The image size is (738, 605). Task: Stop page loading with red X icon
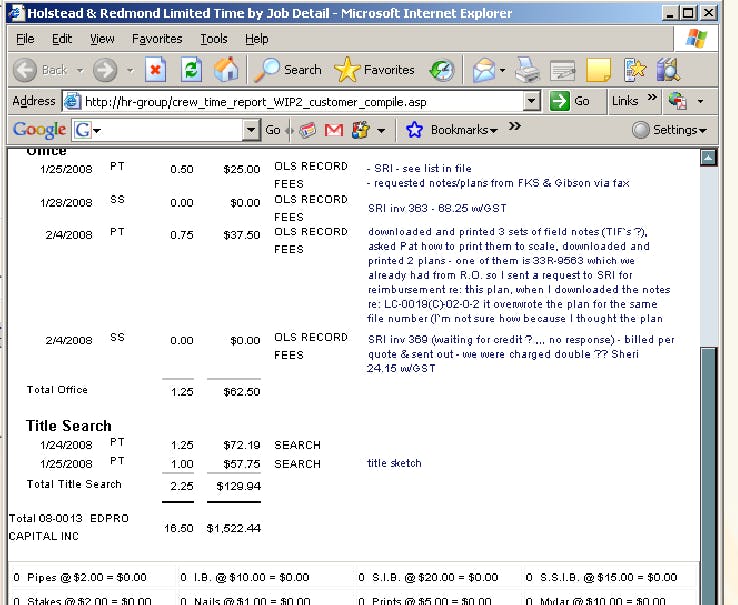click(155, 70)
